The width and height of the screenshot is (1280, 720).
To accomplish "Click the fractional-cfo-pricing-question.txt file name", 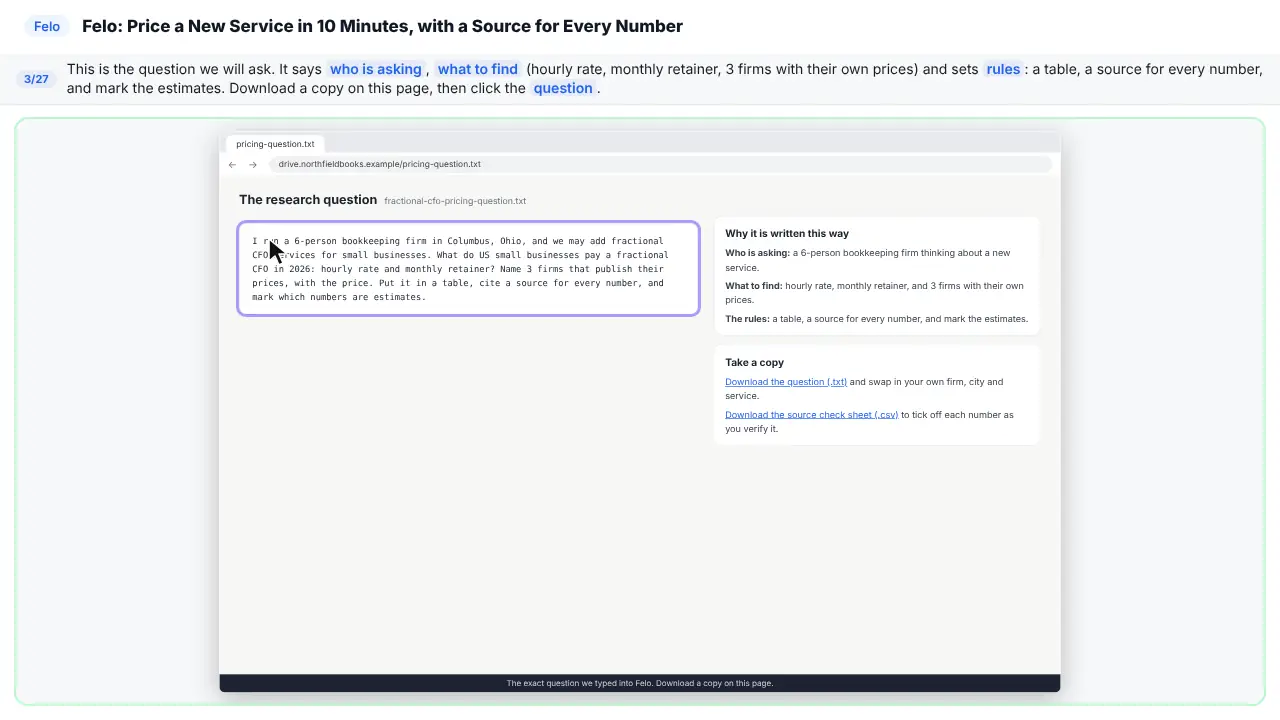I will click(x=455, y=201).
